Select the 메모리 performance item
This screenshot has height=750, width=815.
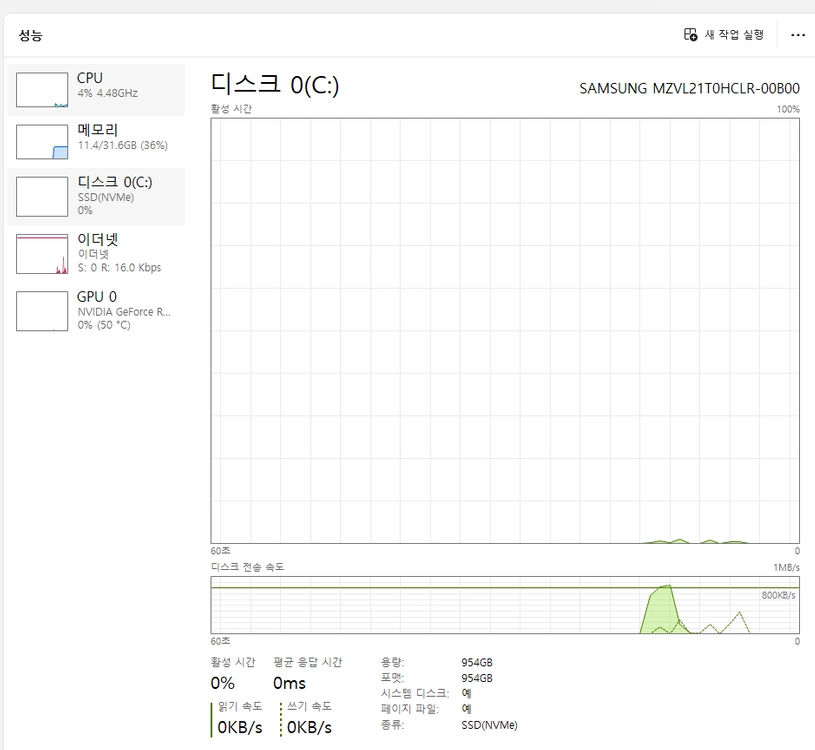(x=96, y=142)
